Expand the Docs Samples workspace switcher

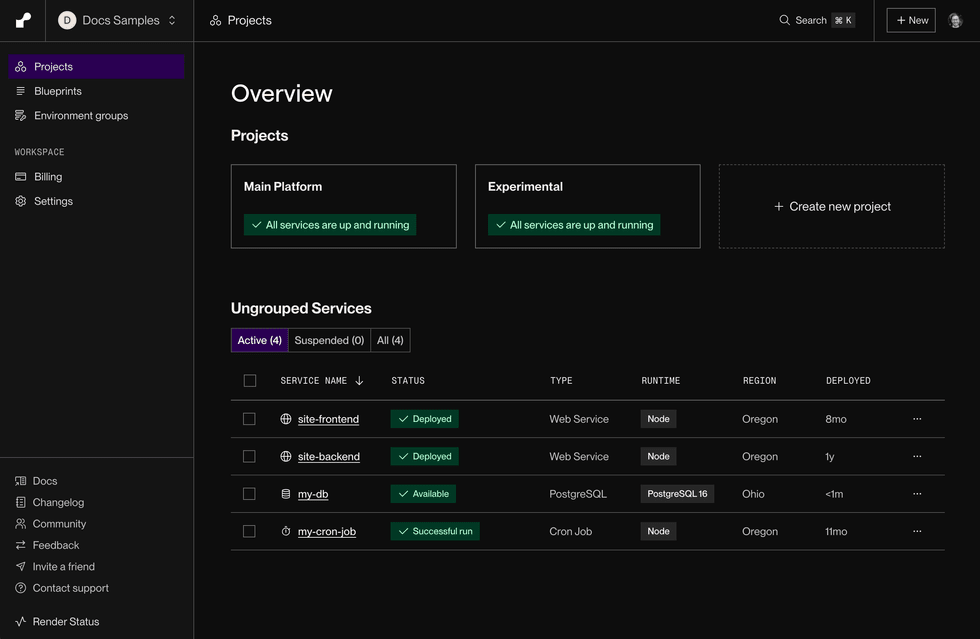point(118,20)
